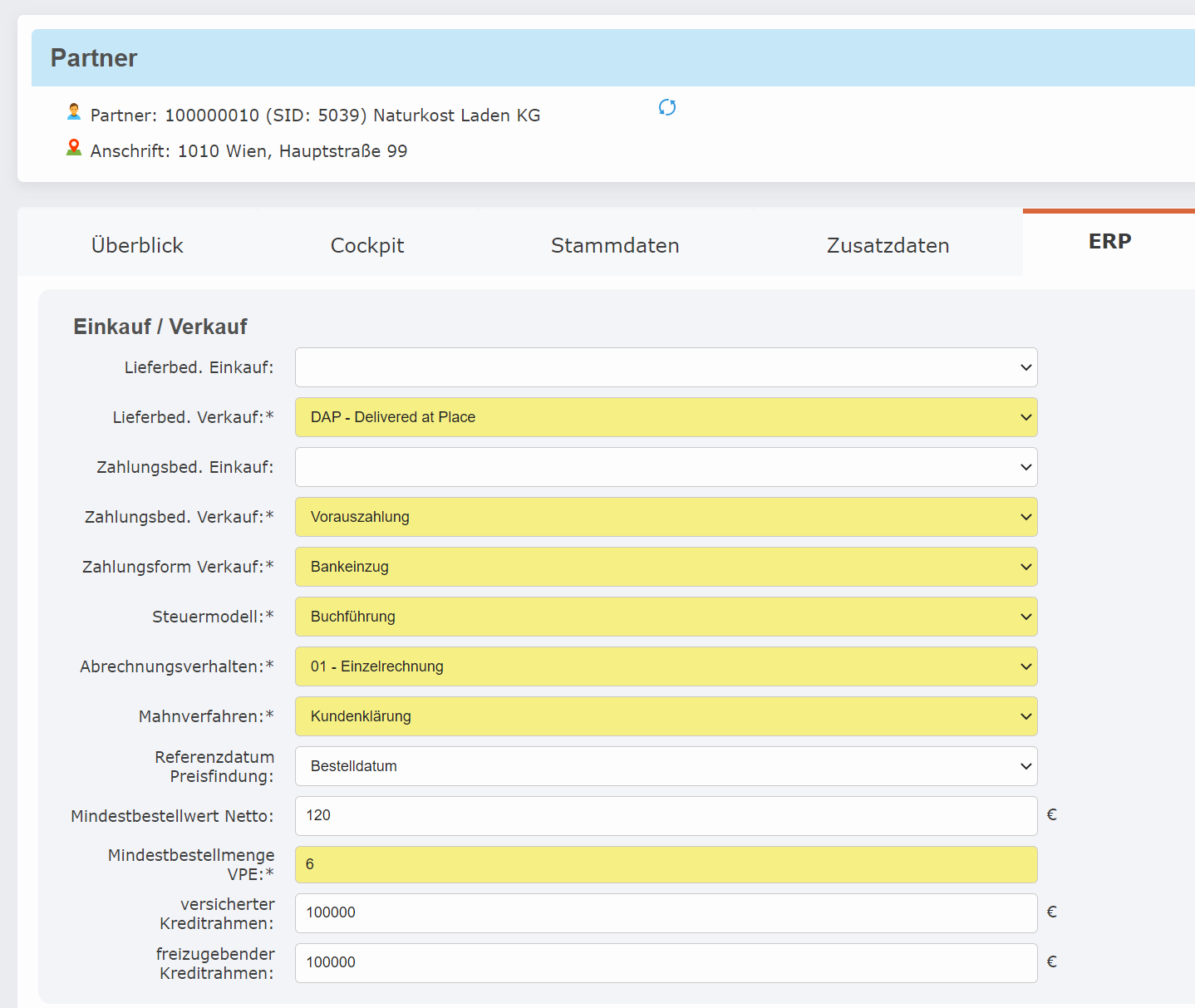Click the Mindestbestellwert Netto input field

[x=665, y=815]
